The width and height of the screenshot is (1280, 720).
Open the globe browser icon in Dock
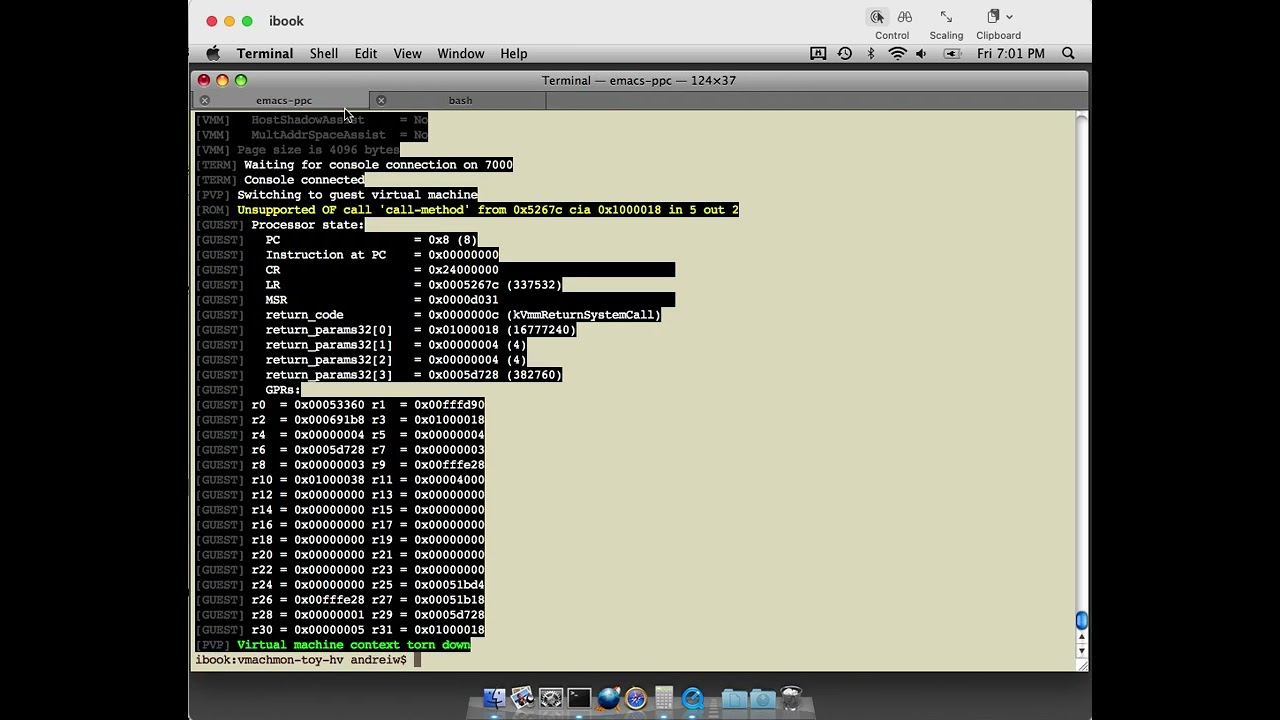pyautogui.click(x=608, y=698)
